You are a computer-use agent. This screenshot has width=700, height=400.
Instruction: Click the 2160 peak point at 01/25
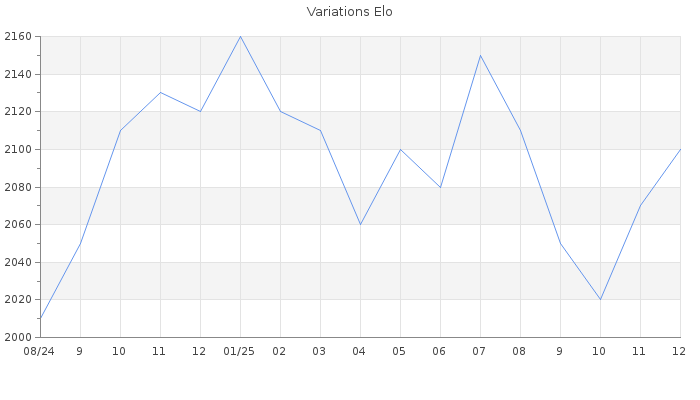click(240, 37)
